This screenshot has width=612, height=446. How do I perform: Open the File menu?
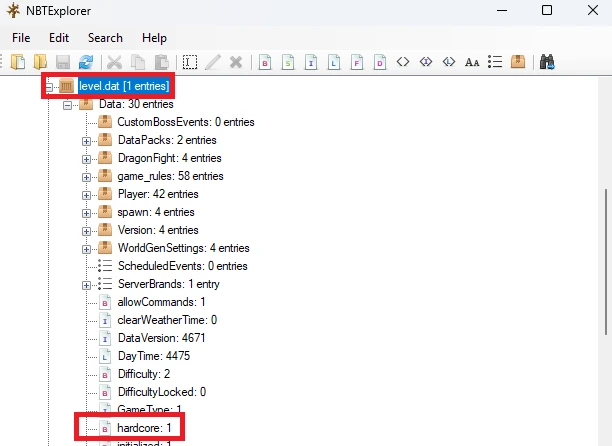click(21, 38)
